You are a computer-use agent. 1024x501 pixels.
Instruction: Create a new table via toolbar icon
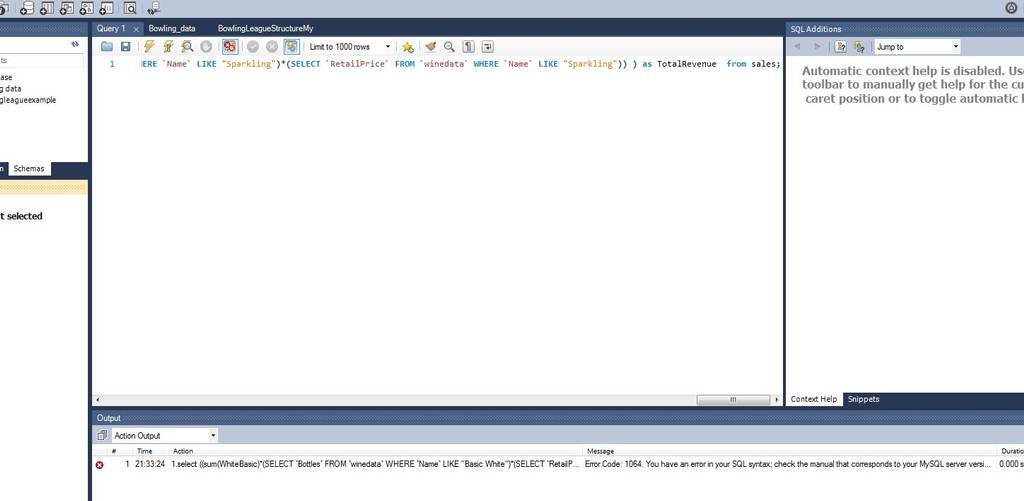47,8
